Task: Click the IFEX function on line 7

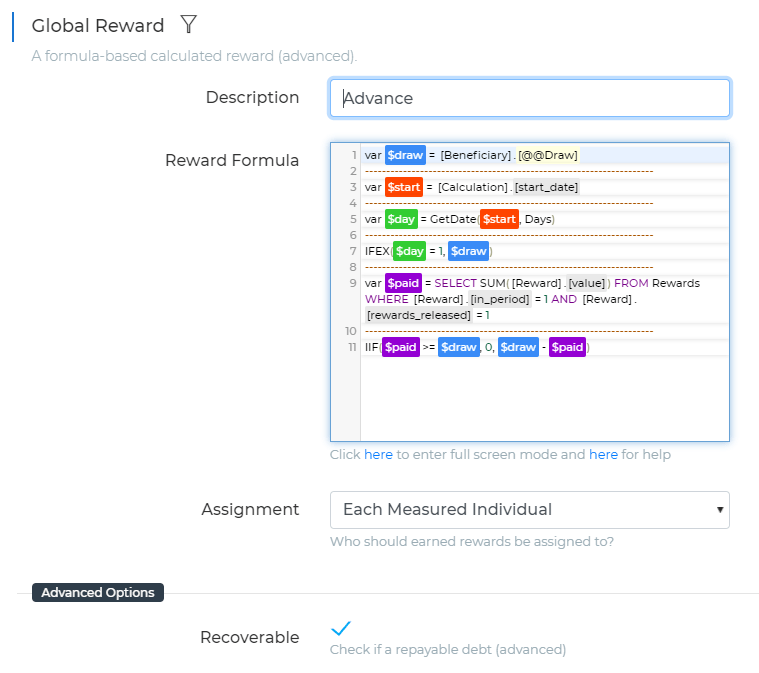Action: [377, 251]
